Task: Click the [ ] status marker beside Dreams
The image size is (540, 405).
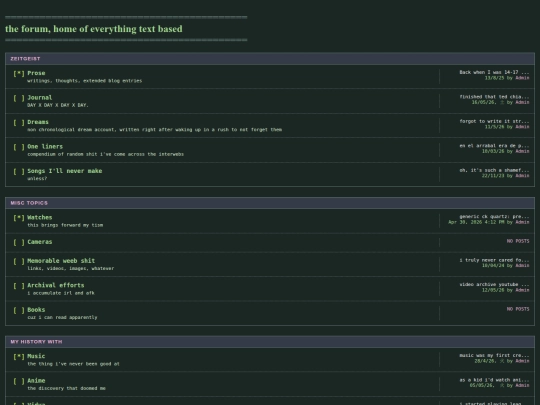Action: (x=19, y=122)
